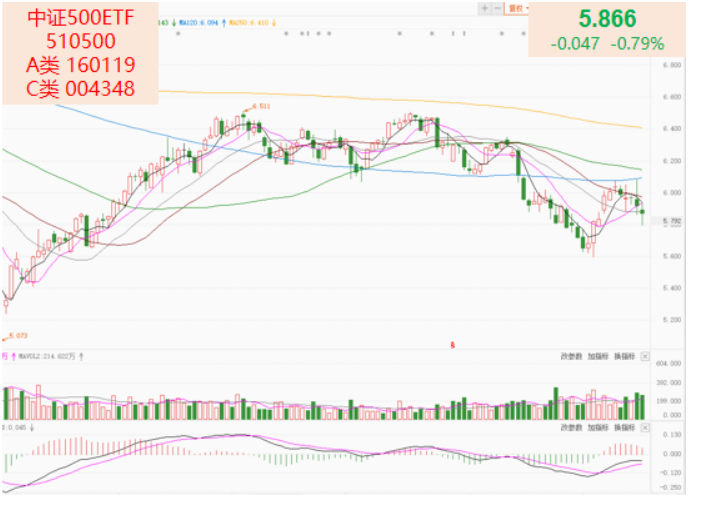Image resolution: width=706 pixels, height=506 pixels.
Task: Click the 604.000 volume axis label
Action: [668, 363]
